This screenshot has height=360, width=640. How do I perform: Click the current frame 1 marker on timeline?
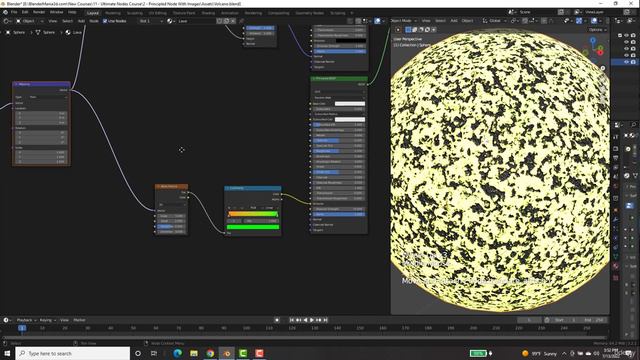22,328
